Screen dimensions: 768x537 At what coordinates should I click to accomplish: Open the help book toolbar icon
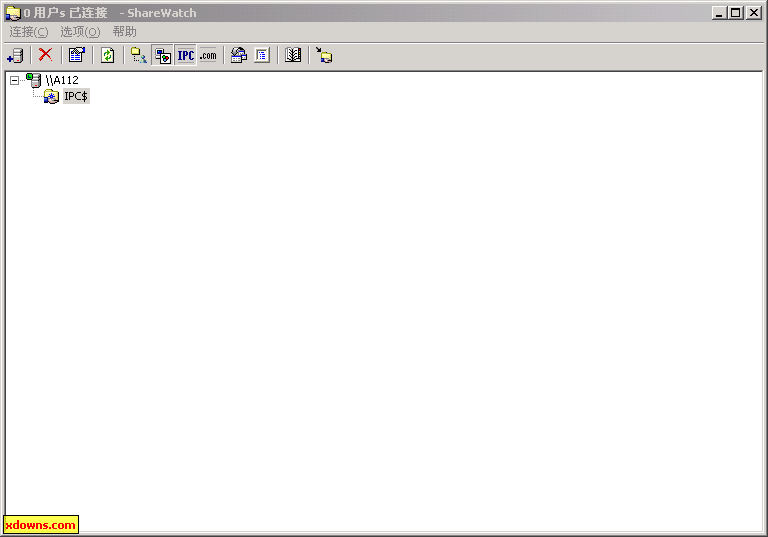[293, 55]
